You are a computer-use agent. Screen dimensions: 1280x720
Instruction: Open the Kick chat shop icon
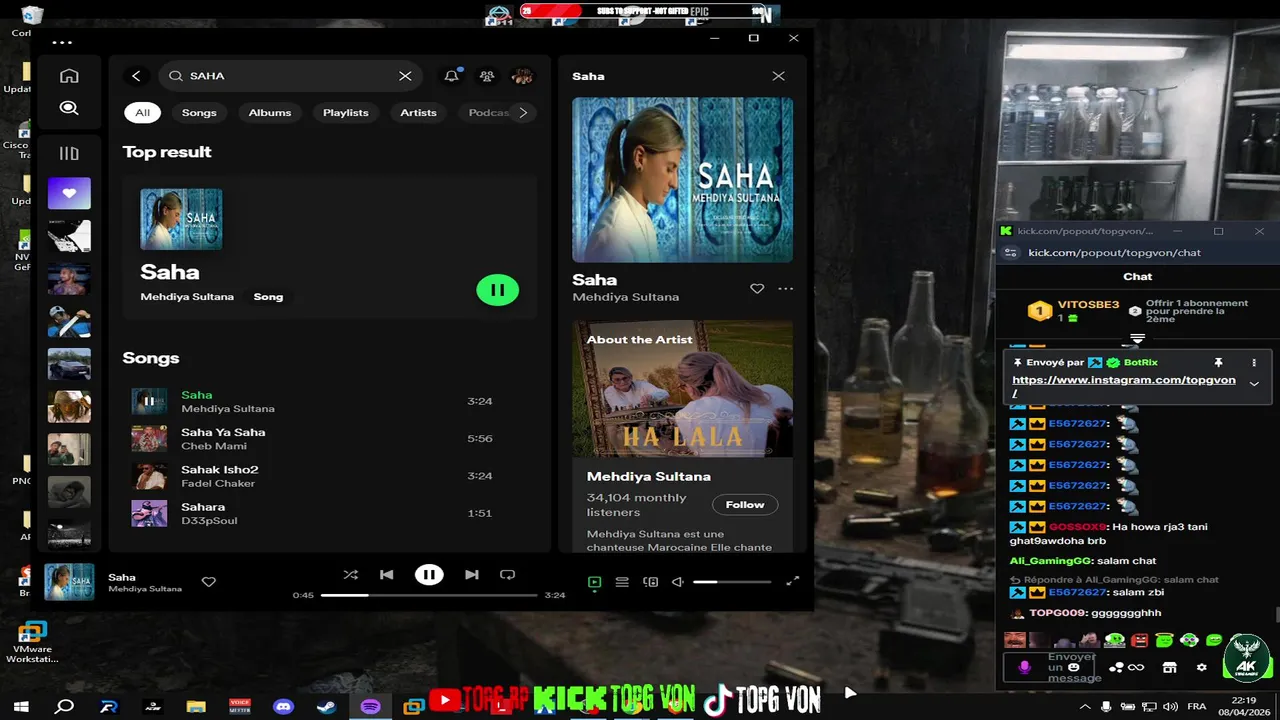click(1169, 667)
